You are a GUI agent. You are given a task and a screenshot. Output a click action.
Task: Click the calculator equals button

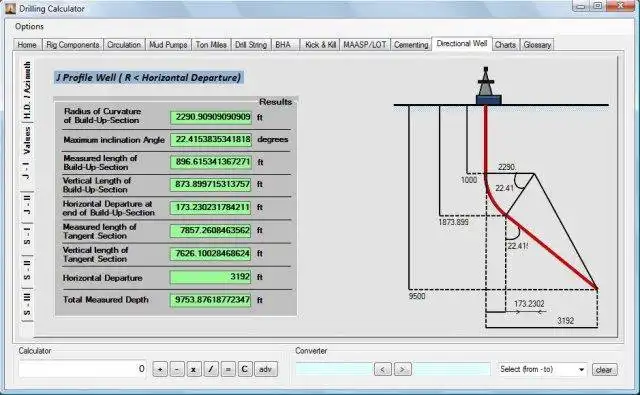click(228, 369)
